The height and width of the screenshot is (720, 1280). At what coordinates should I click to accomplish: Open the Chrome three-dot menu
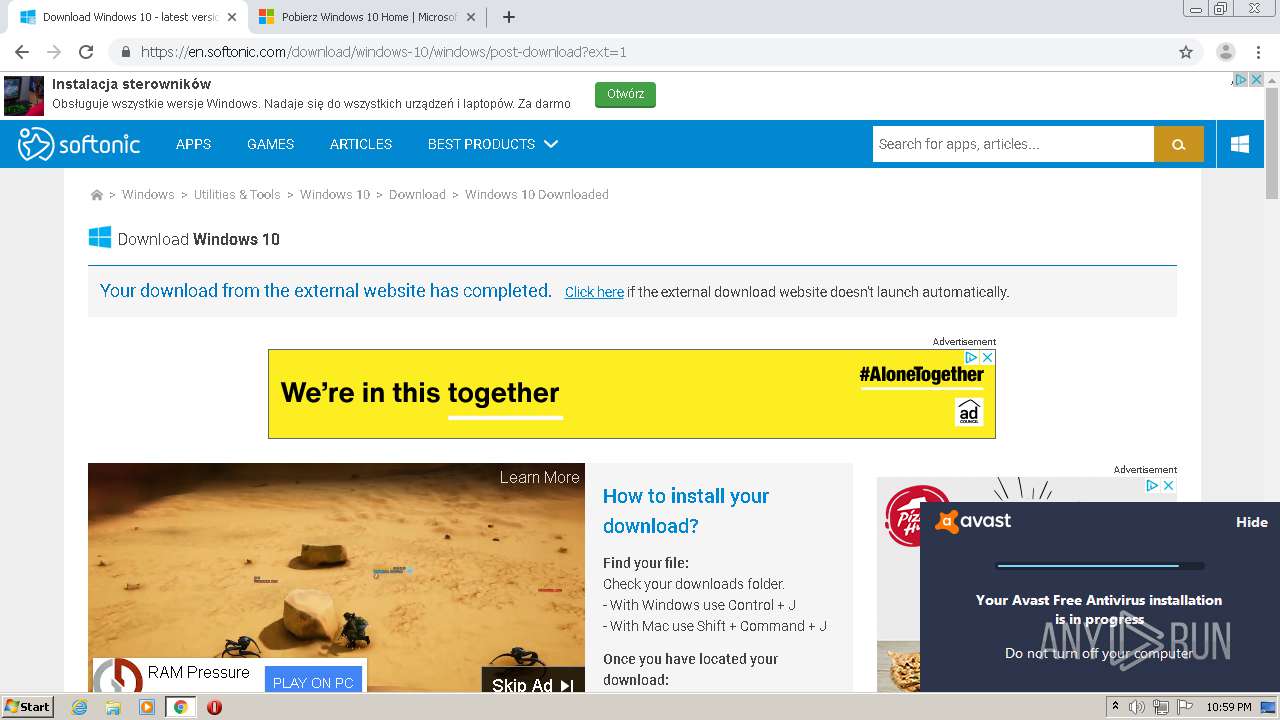pos(1257,52)
